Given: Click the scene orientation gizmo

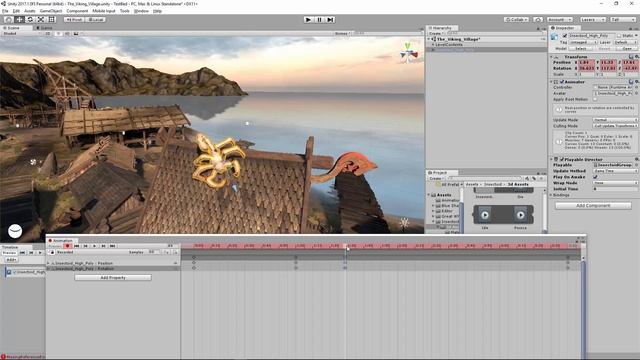Looking at the screenshot, I should pyautogui.click(x=408, y=53).
